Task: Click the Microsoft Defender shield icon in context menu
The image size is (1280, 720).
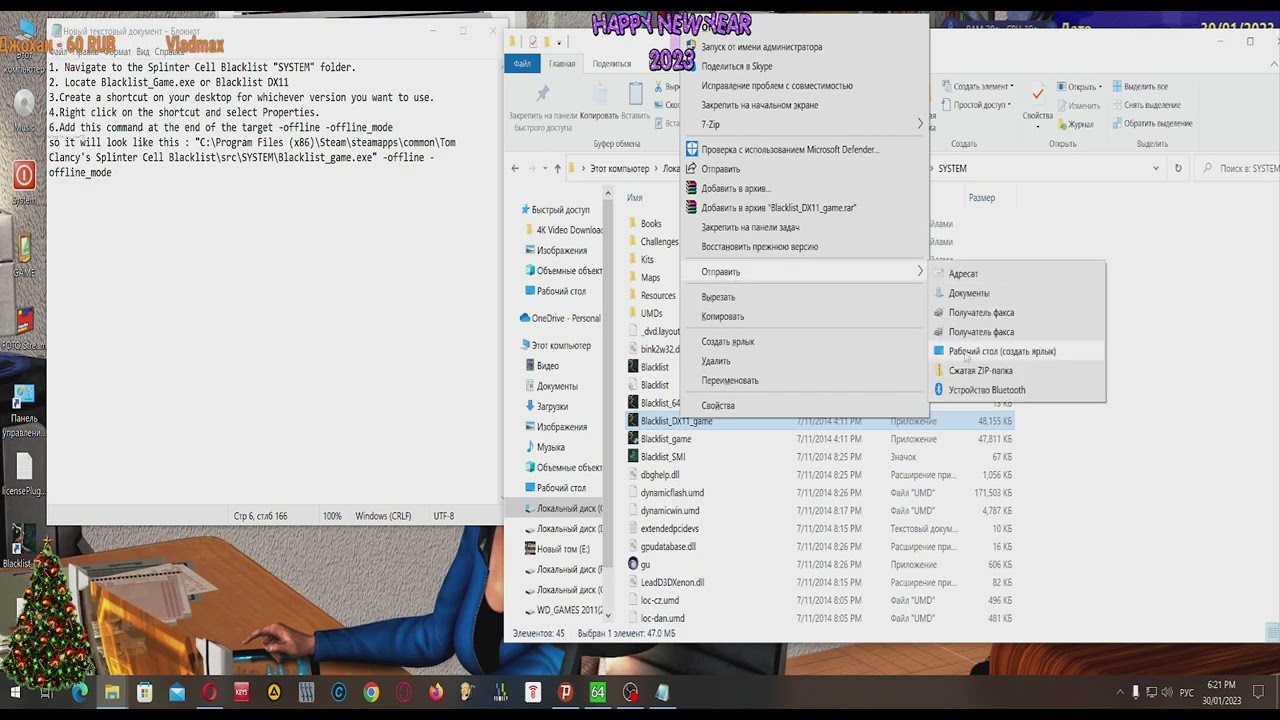Action: (691, 149)
